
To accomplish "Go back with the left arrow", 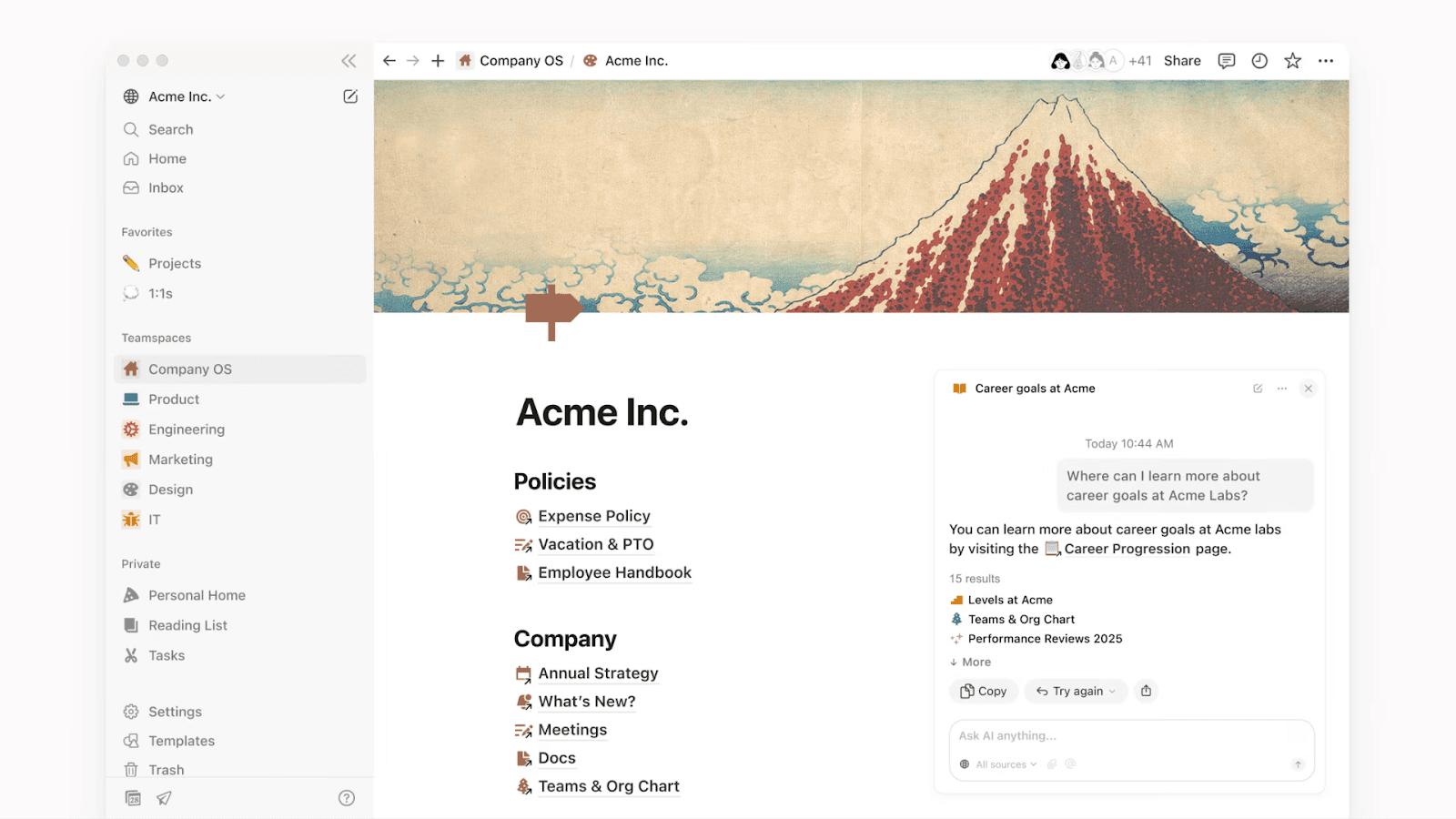I will (389, 61).
